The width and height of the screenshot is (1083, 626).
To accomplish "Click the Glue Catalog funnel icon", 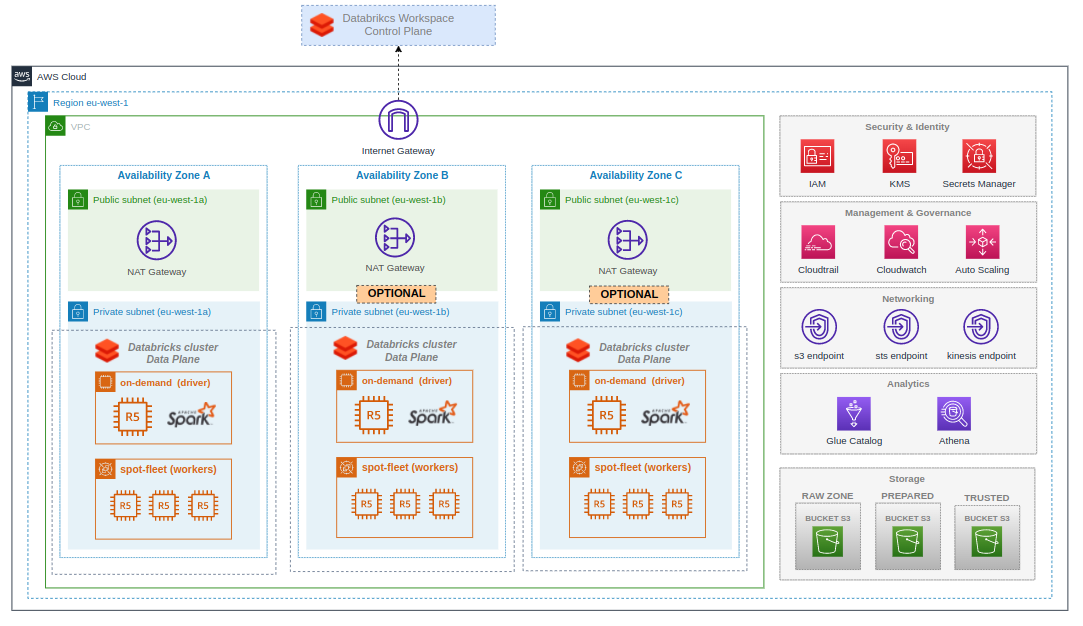I will coord(855,415).
